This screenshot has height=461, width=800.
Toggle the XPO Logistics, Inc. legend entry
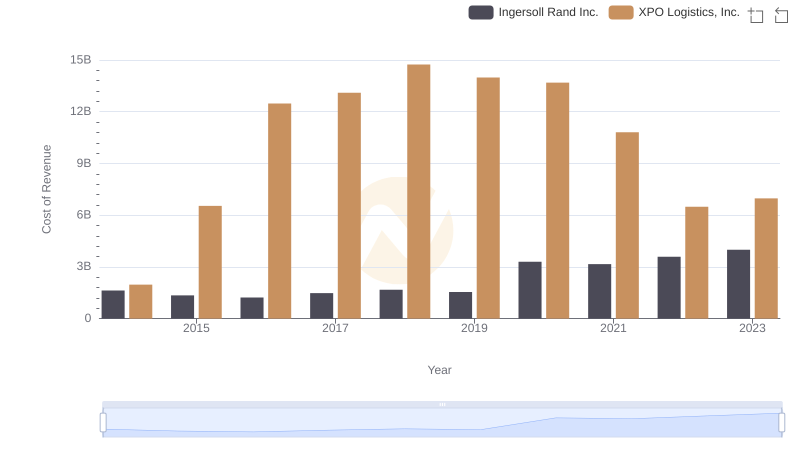tap(674, 12)
